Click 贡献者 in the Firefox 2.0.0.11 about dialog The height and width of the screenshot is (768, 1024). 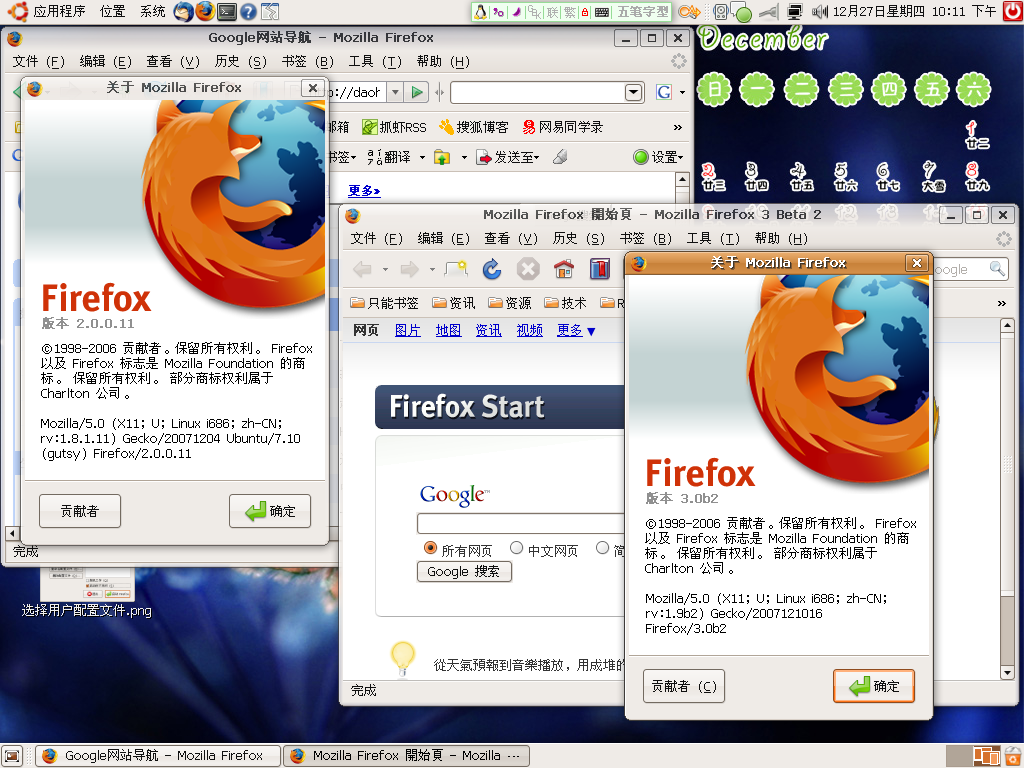tap(80, 511)
